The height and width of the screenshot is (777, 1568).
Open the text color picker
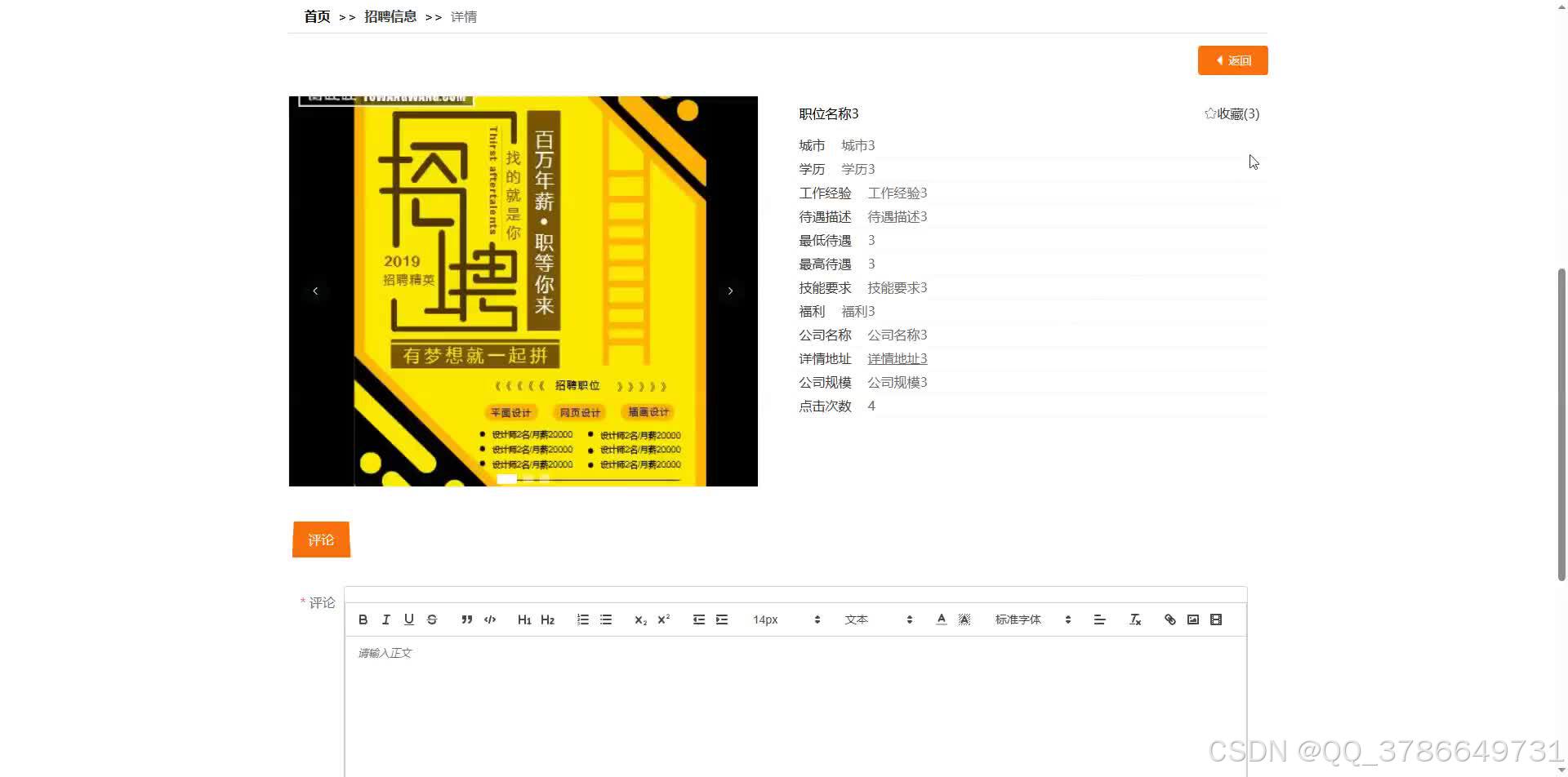pos(942,619)
